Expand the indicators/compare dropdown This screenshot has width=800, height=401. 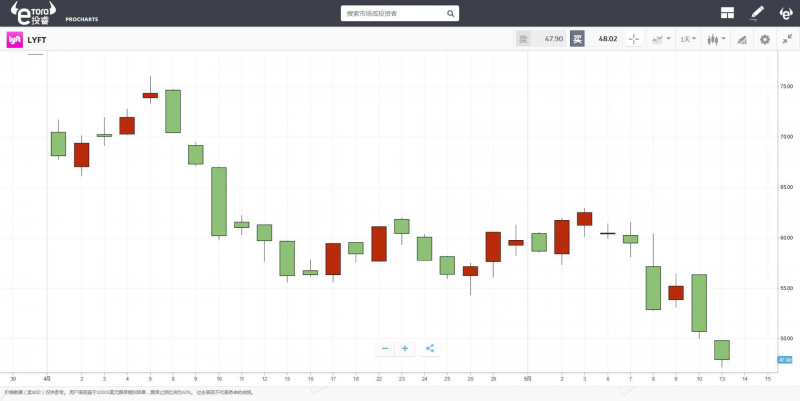[x=660, y=39]
